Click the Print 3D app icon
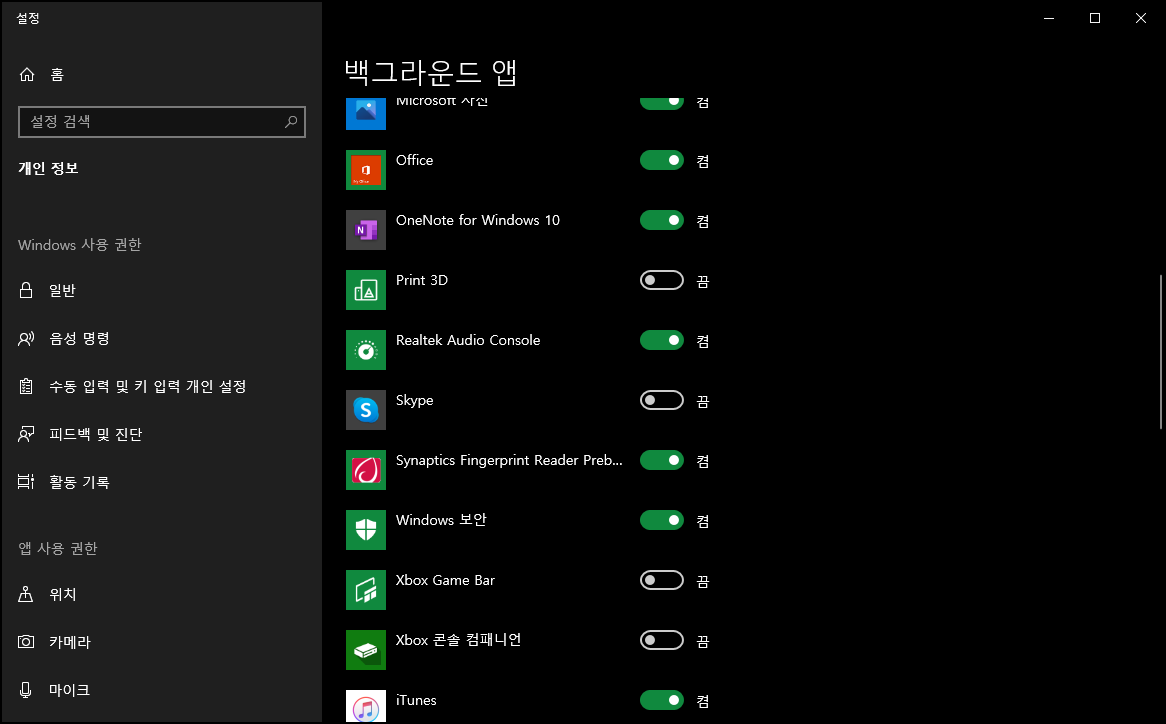This screenshot has width=1166, height=724. pyautogui.click(x=366, y=290)
